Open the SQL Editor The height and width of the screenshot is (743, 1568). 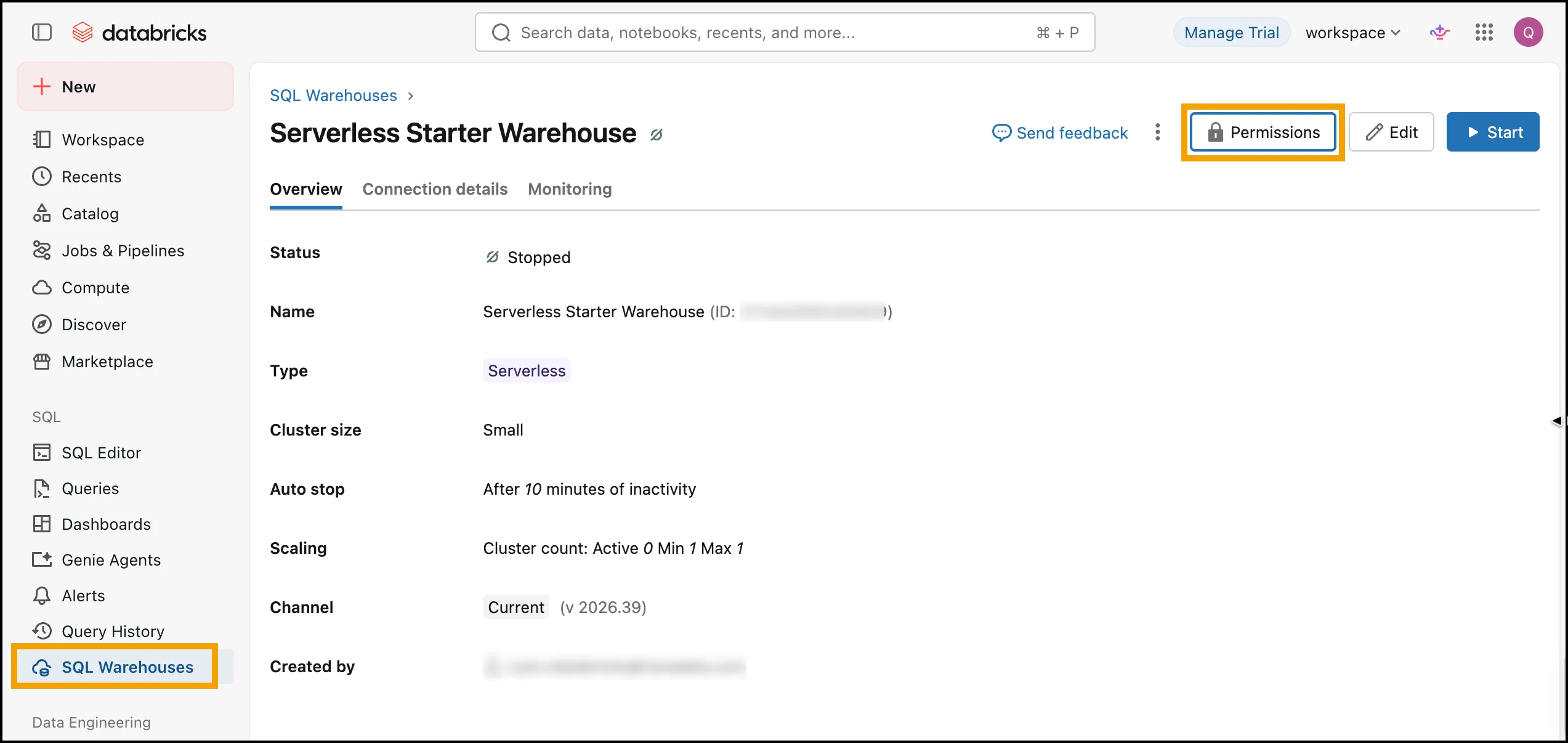pyautogui.click(x=126, y=453)
